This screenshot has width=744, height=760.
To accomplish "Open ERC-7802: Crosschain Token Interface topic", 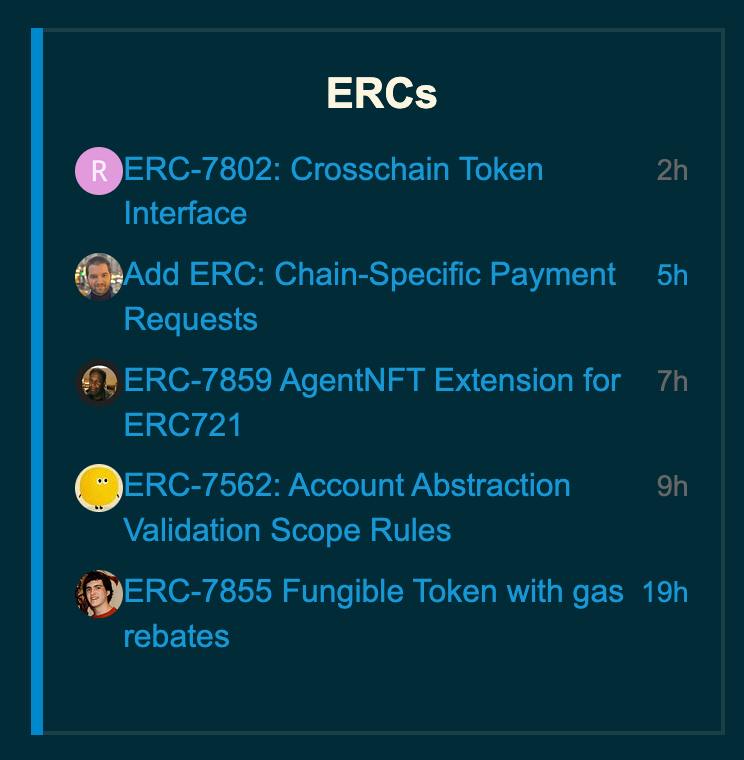I will coord(333,170).
